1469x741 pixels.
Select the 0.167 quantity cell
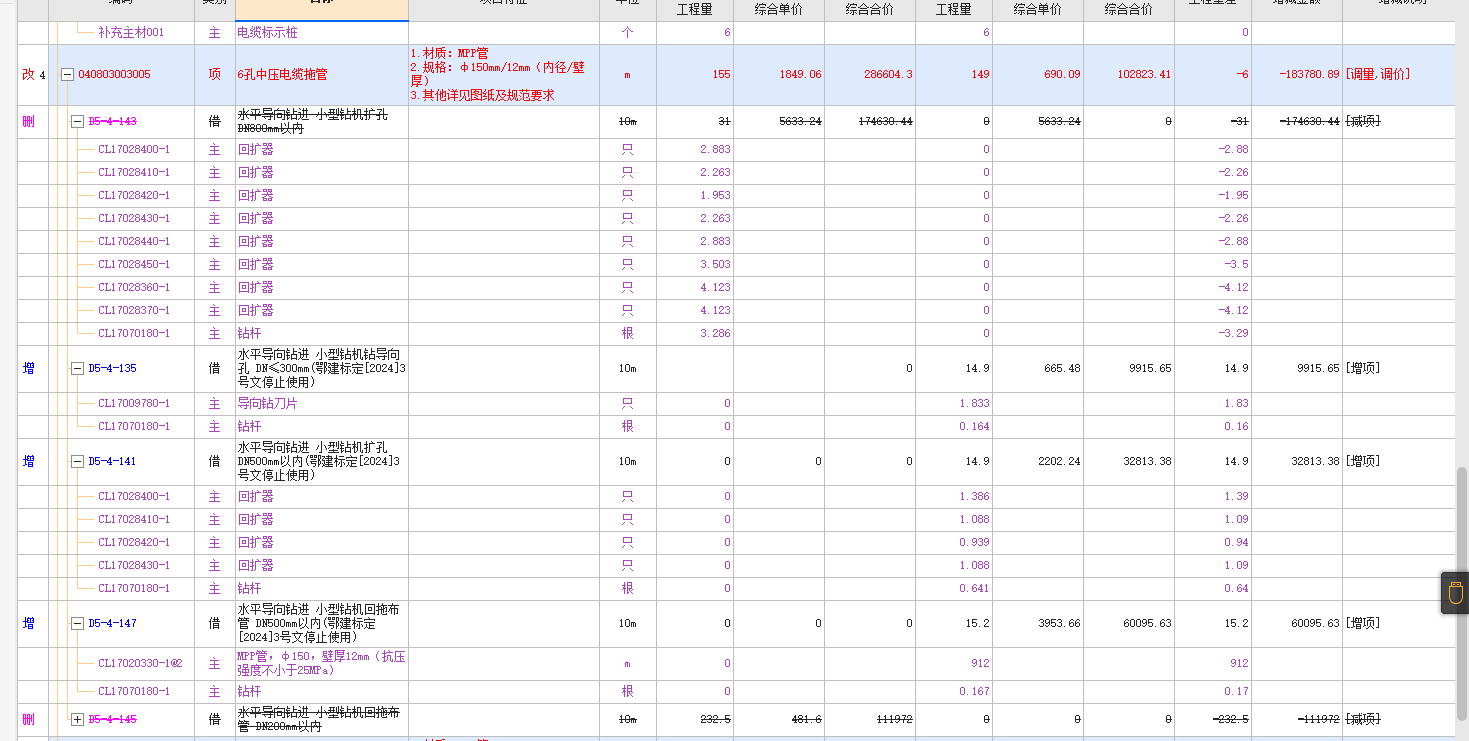point(954,692)
